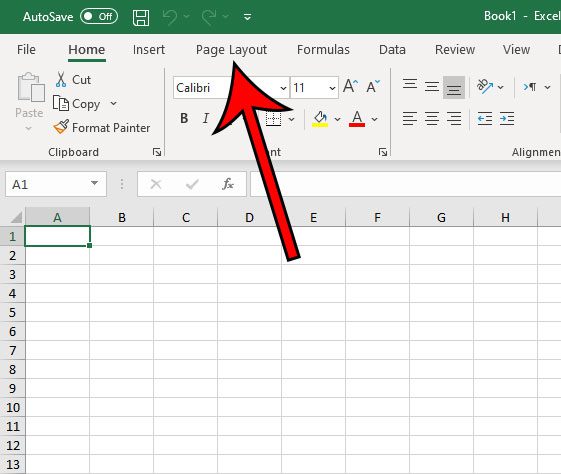
Task: Apply Italic formatting
Action: [206, 118]
